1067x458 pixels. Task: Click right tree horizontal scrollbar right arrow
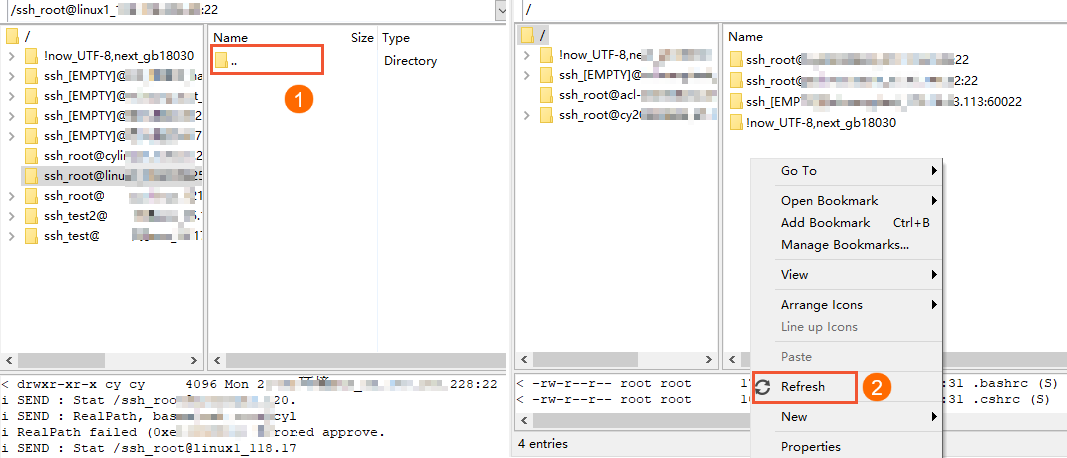[708, 360]
